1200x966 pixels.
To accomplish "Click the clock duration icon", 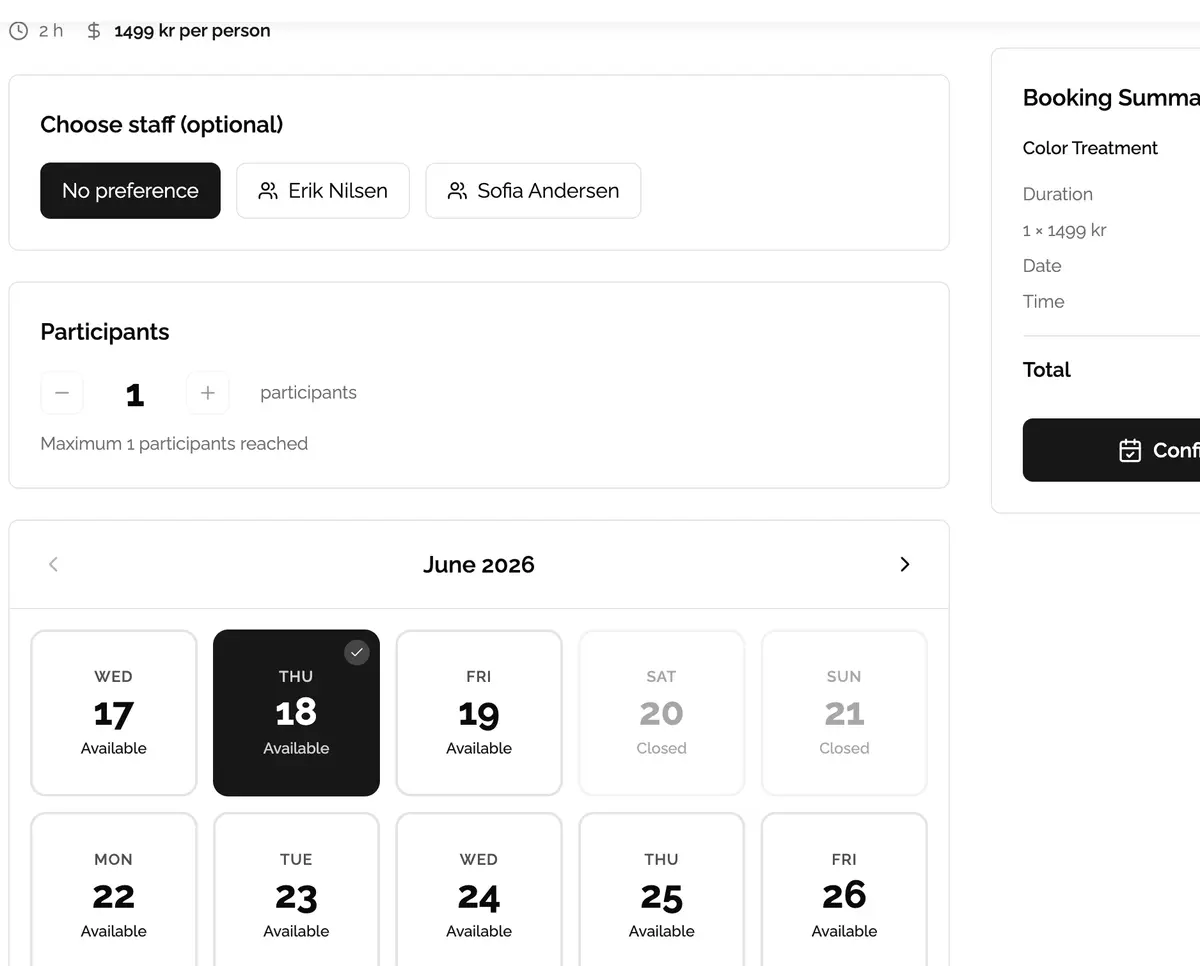I will coord(18,31).
